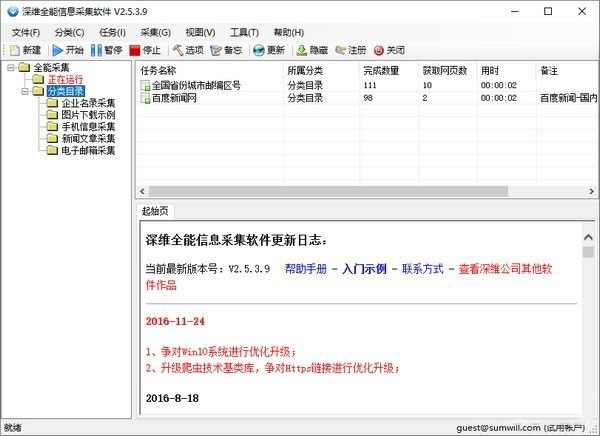Click the 图片下载示例 folder icon
600x436 pixels.
[52, 114]
